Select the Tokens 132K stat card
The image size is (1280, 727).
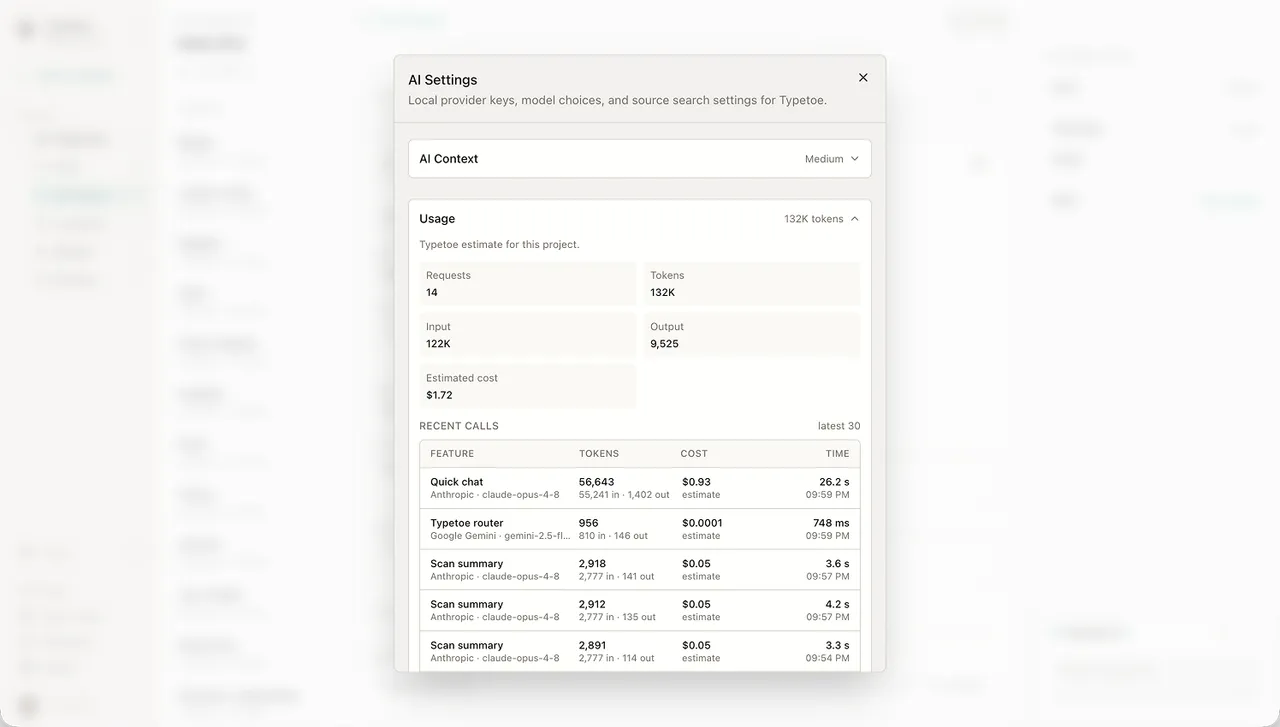[752, 284]
